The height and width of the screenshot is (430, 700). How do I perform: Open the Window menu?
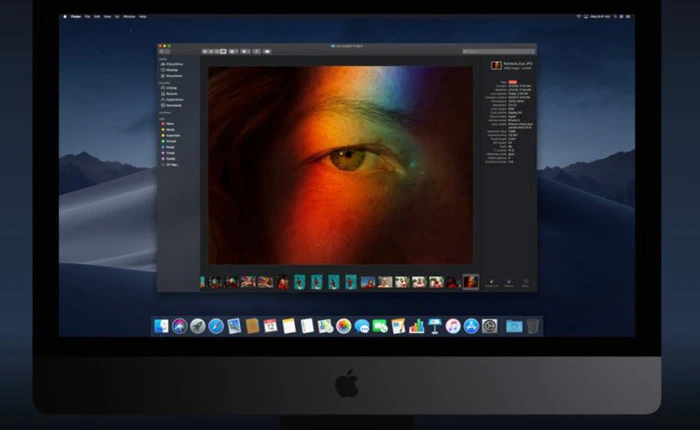tap(129, 17)
